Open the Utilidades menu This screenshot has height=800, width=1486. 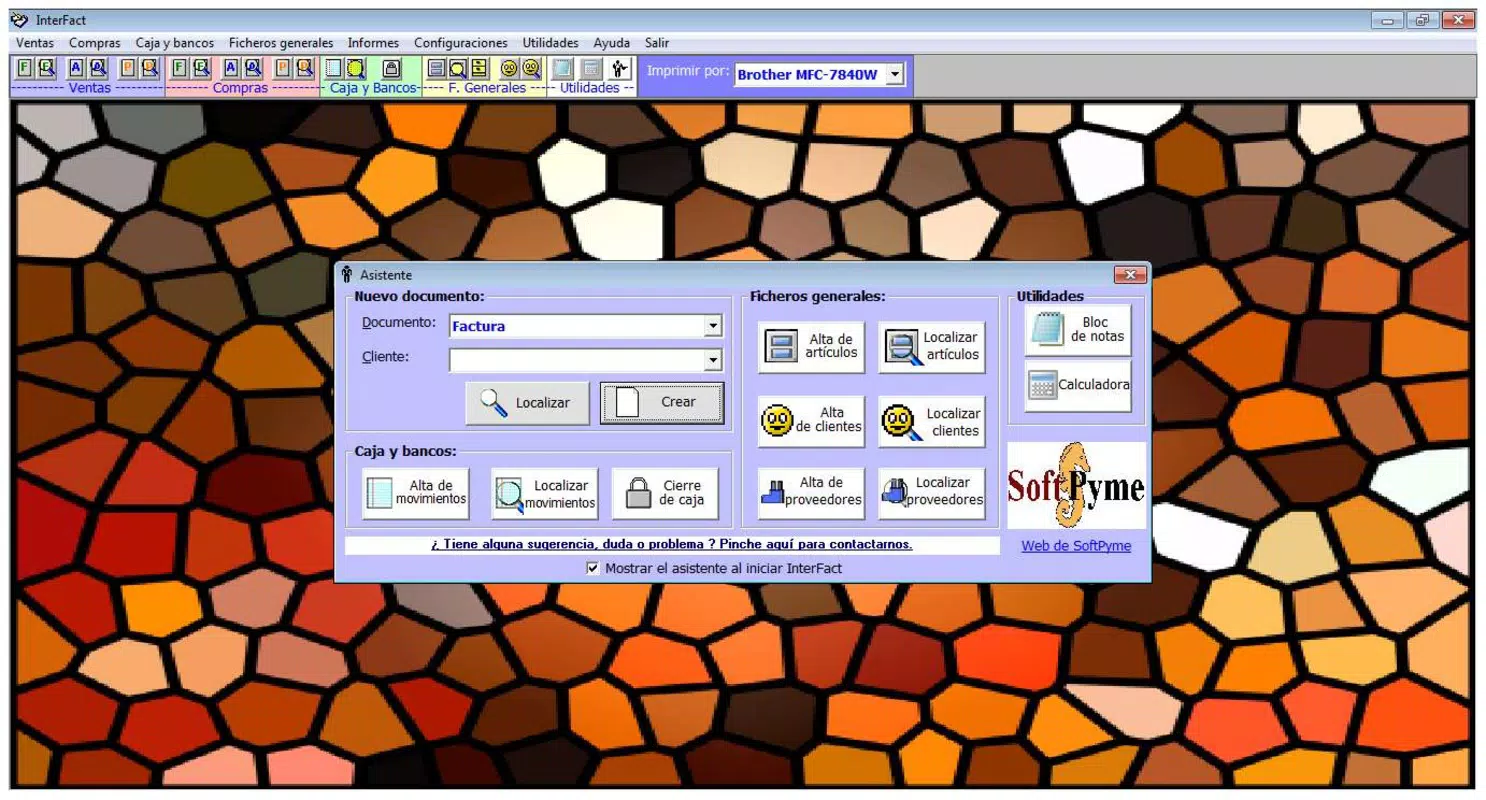(x=551, y=43)
